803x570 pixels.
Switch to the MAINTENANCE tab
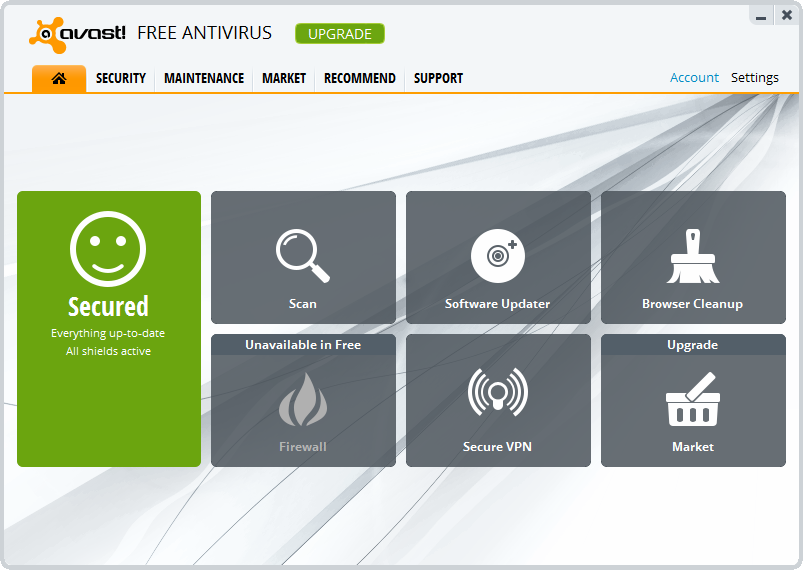[x=204, y=78]
